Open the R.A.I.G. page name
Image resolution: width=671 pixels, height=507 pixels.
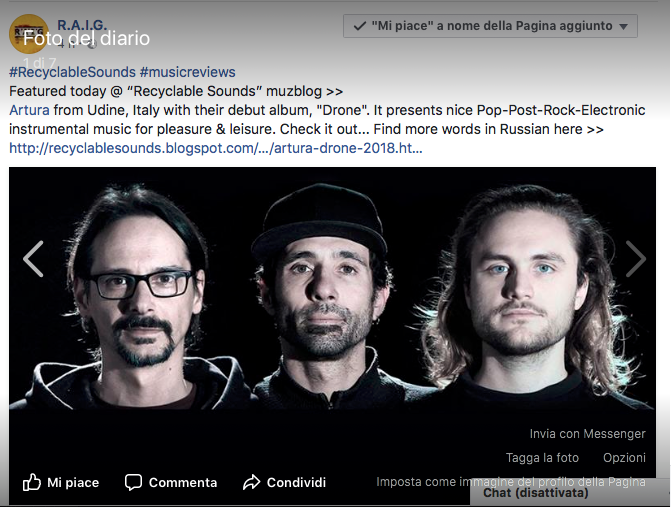(x=82, y=25)
